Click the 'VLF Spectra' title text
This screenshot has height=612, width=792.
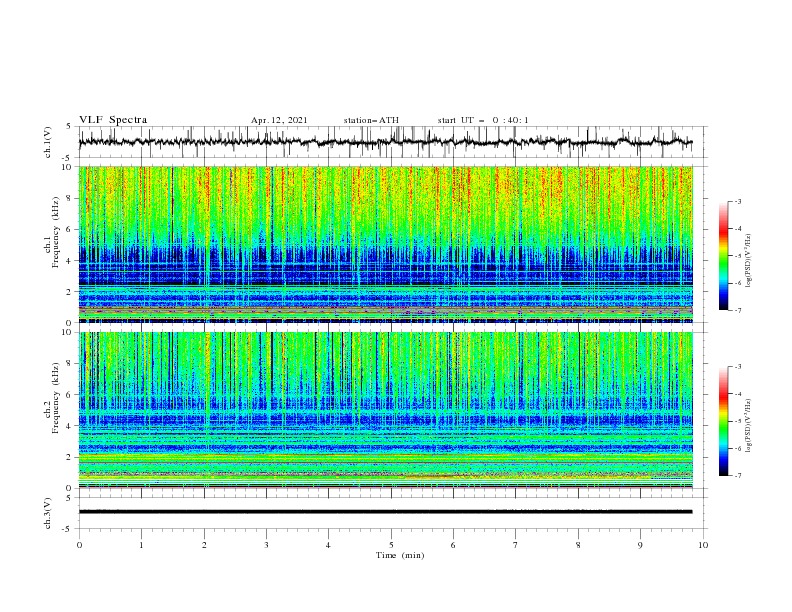click(x=113, y=120)
